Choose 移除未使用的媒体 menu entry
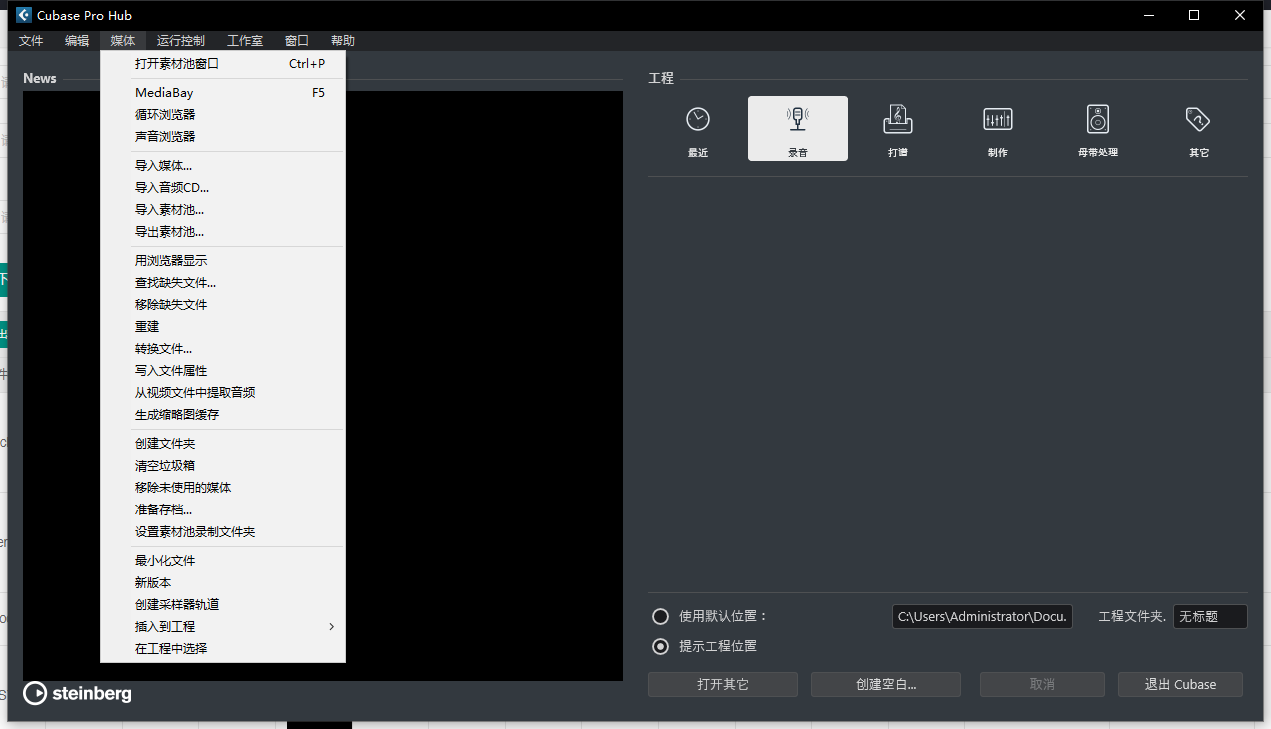1271x729 pixels. point(223,488)
